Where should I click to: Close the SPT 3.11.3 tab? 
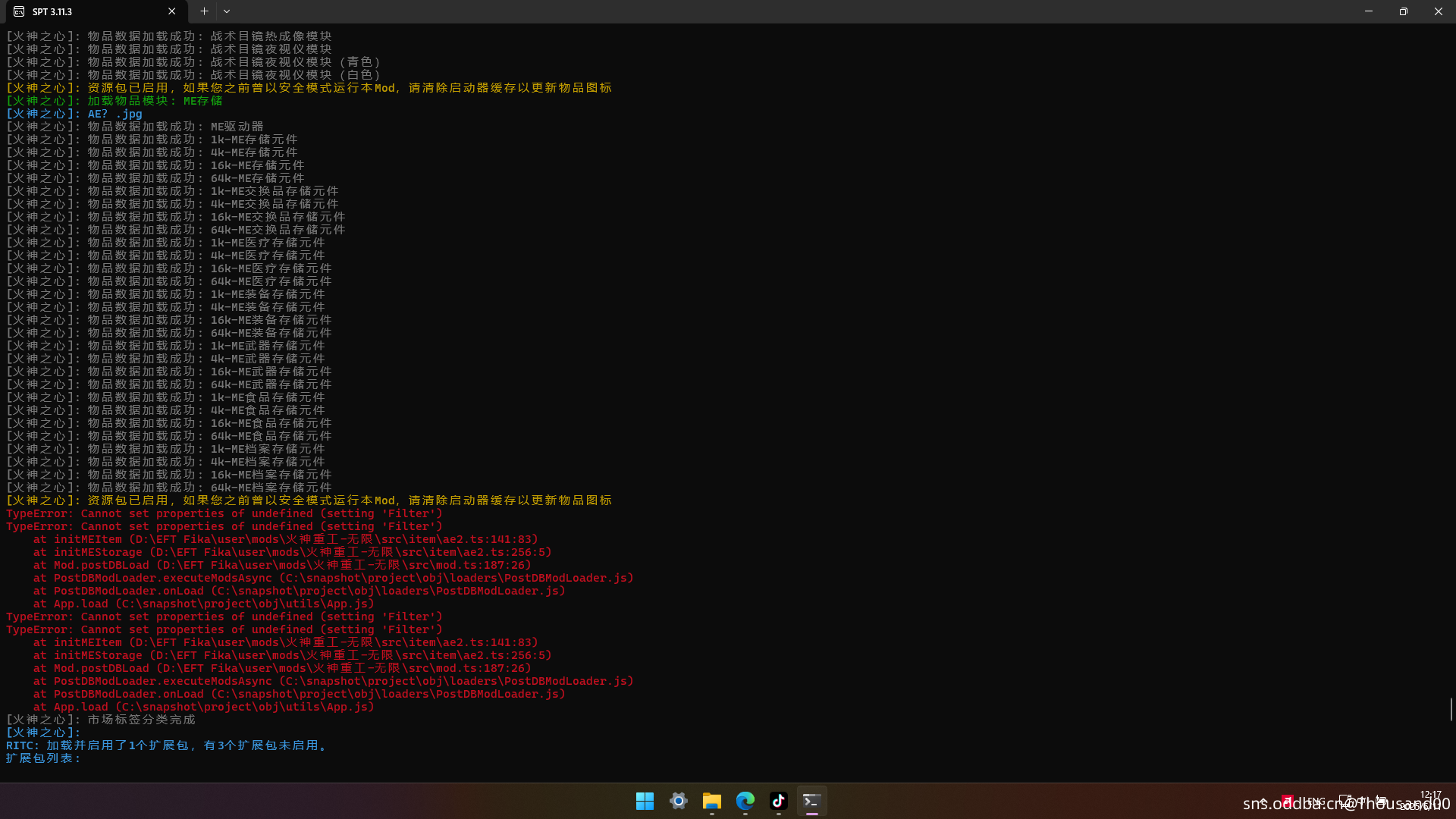(x=172, y=11)
